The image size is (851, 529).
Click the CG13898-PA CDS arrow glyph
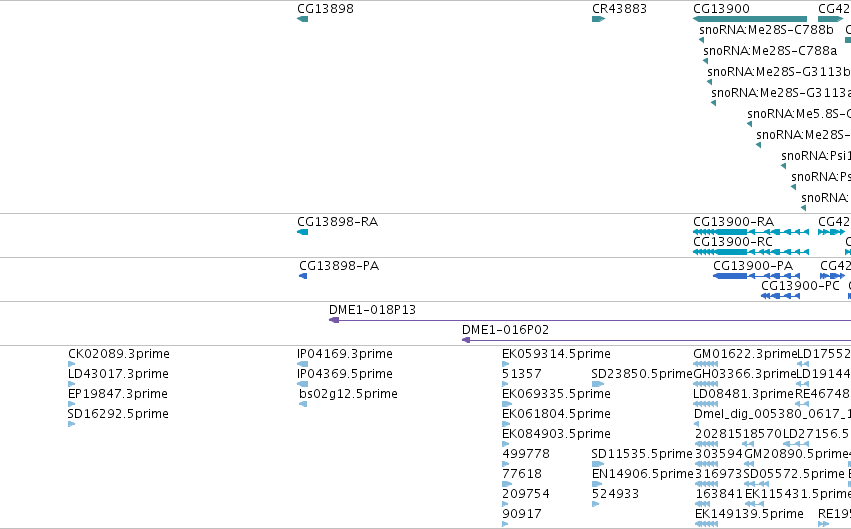(x=303, y=276)
